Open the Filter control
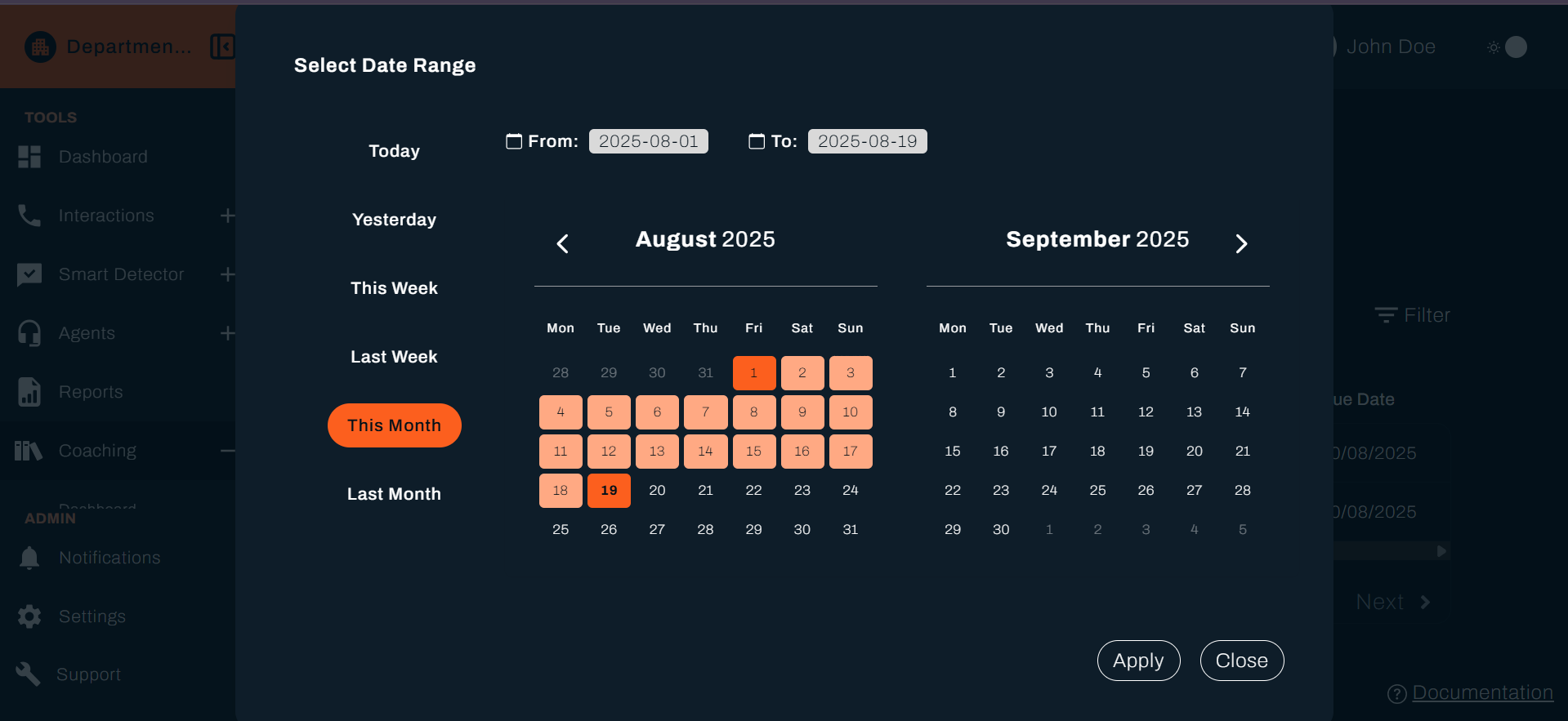This screenshot has height=721, width=1568. tap(1413, 315)
